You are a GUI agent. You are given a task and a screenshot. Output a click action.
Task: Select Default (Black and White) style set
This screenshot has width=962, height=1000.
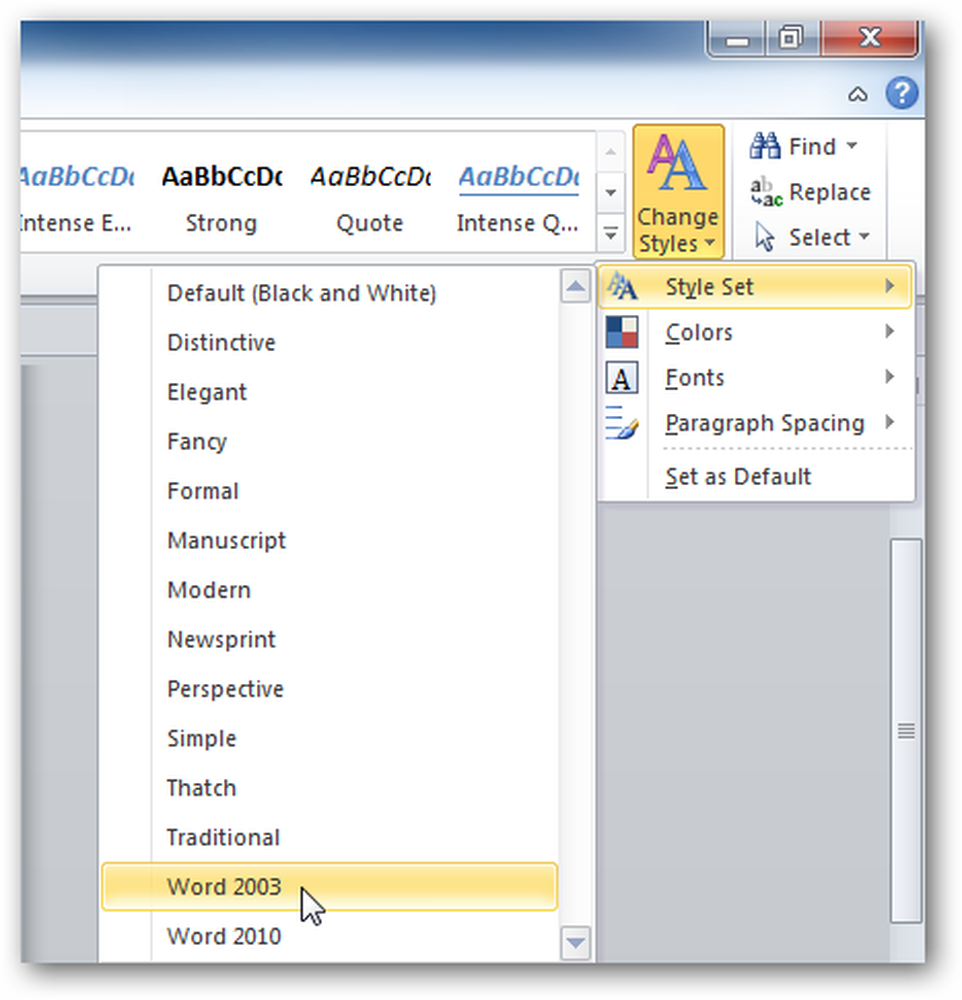[329, 293]
